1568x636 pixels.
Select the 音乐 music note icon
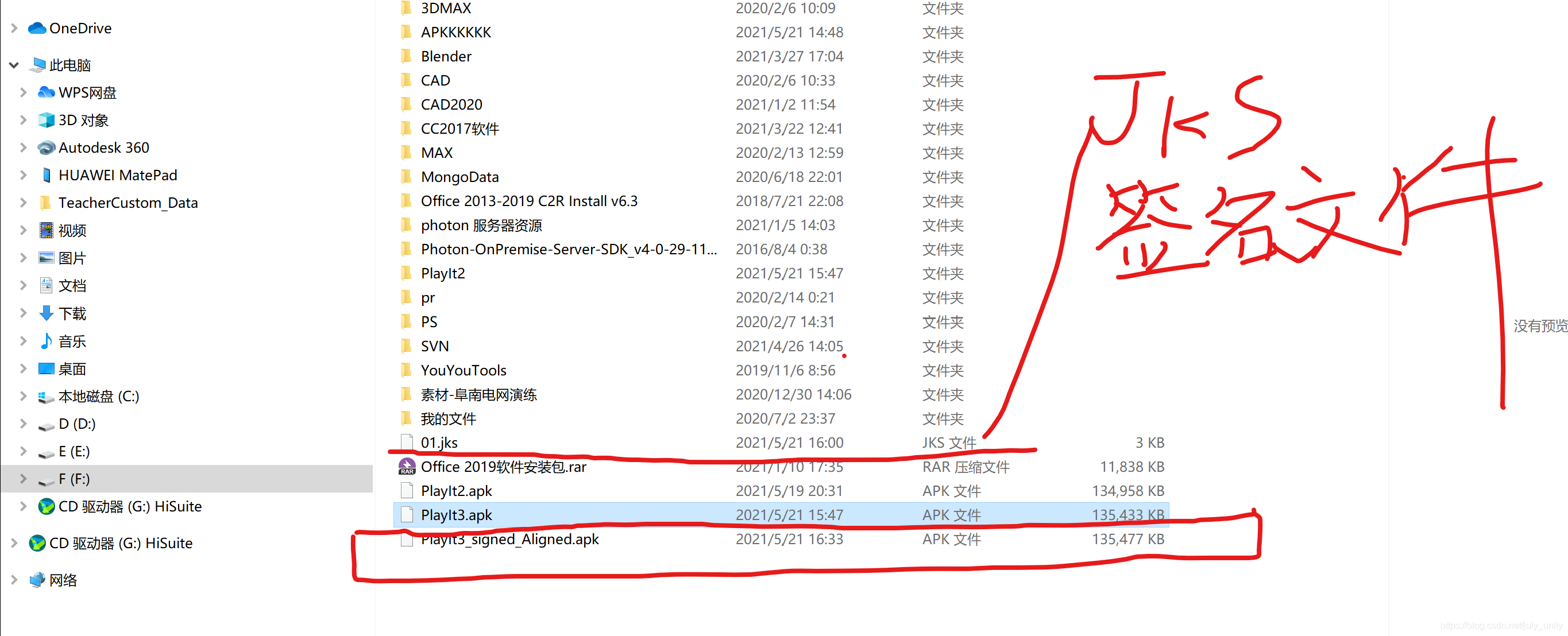tap(47, 341)
